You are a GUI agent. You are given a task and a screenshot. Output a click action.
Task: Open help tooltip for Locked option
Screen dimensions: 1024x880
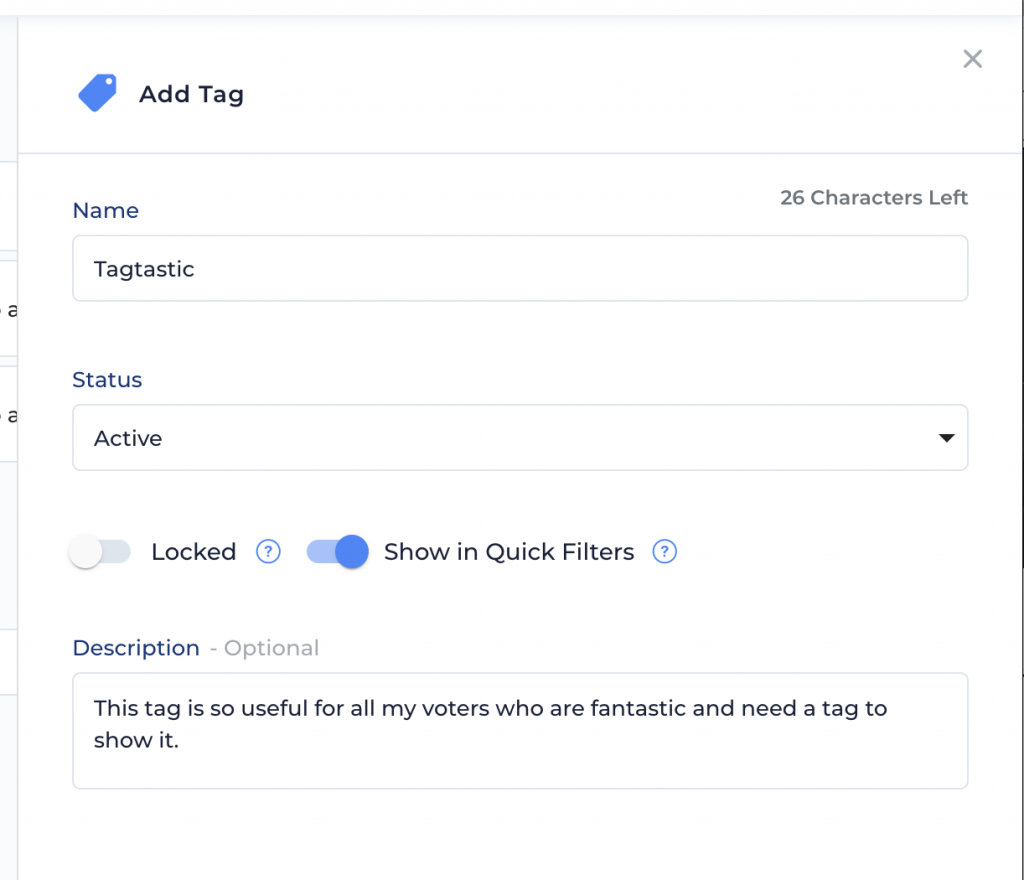tap(268, 552)
